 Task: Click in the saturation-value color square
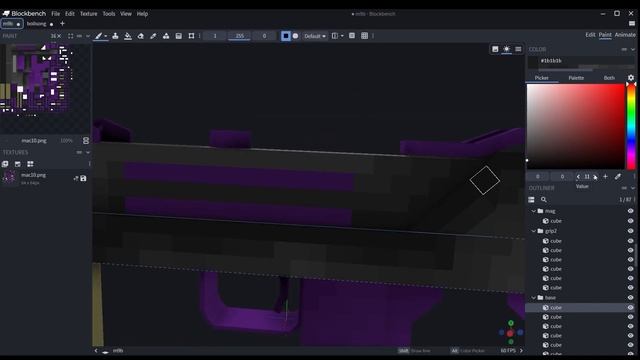point(576,127)
